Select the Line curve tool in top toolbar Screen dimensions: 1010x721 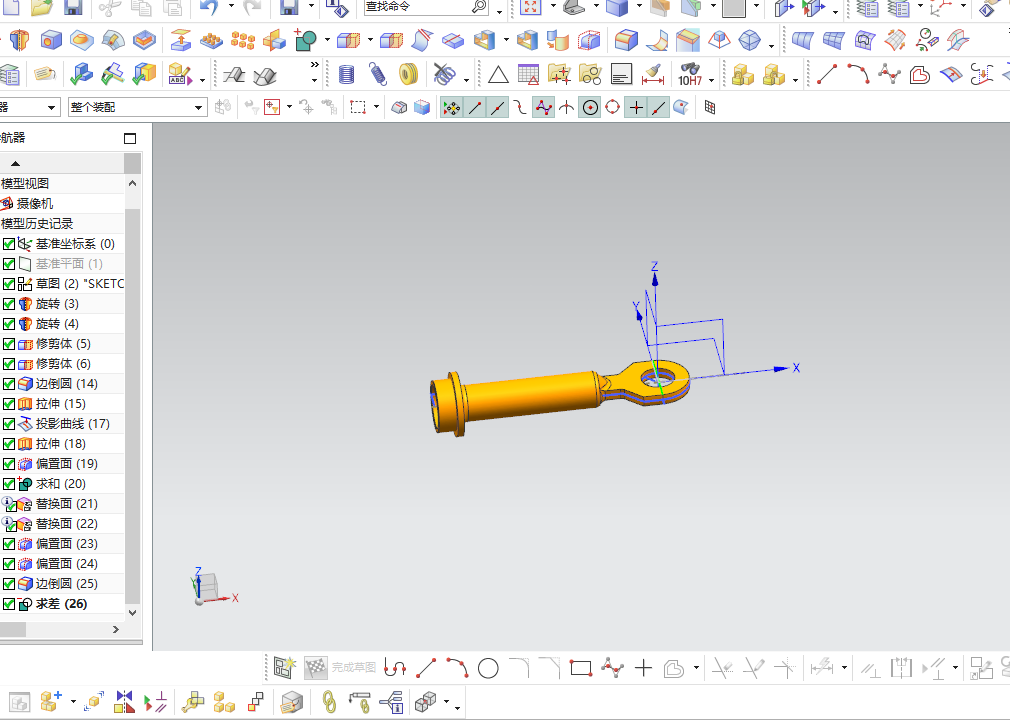coord(827,75)
